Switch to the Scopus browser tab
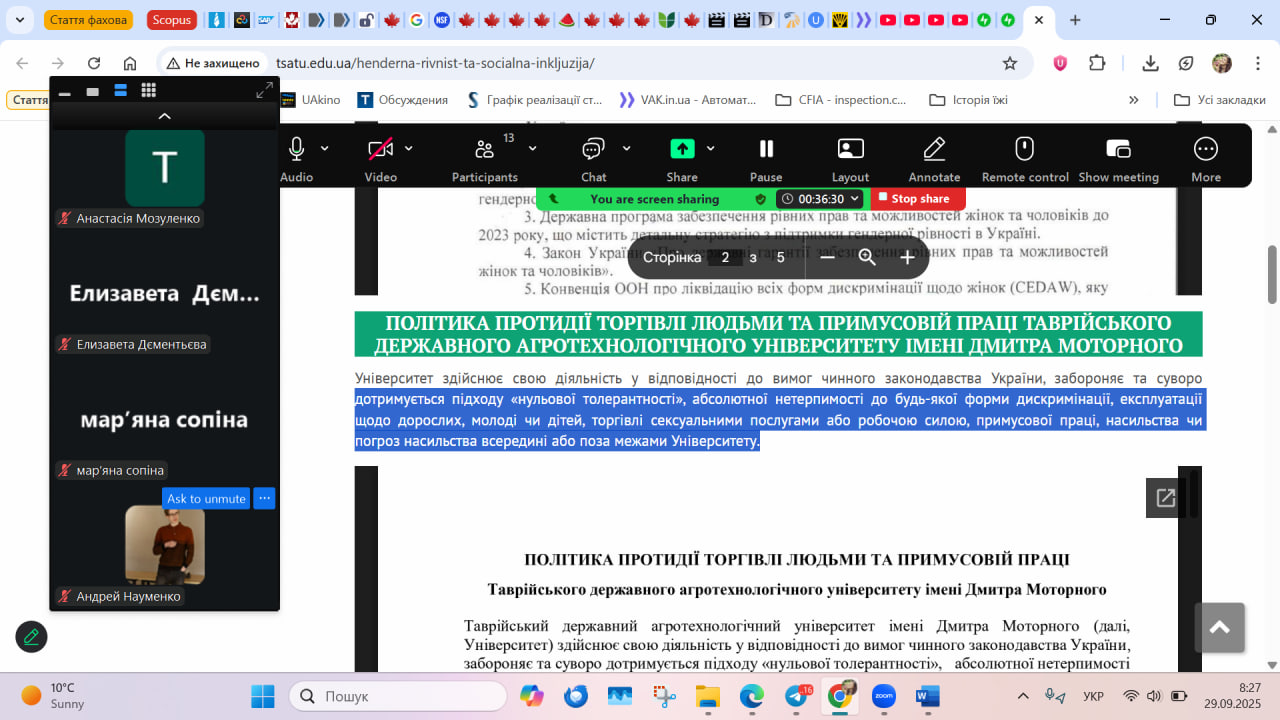Image resolution: width=1280 pixels, height=720 pixels. point(172,20)
